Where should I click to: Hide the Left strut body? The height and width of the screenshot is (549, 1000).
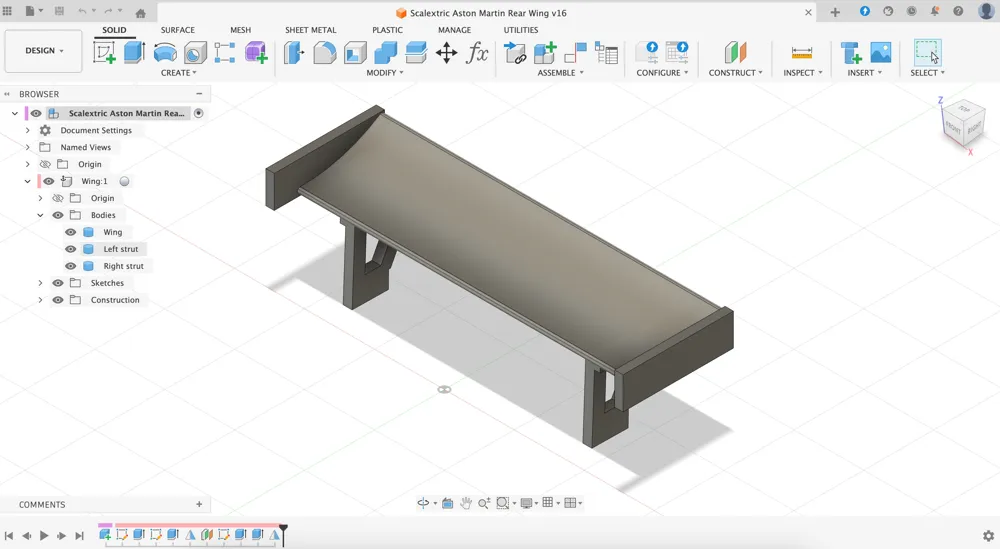pyautogui.click(x=70, y=249)
